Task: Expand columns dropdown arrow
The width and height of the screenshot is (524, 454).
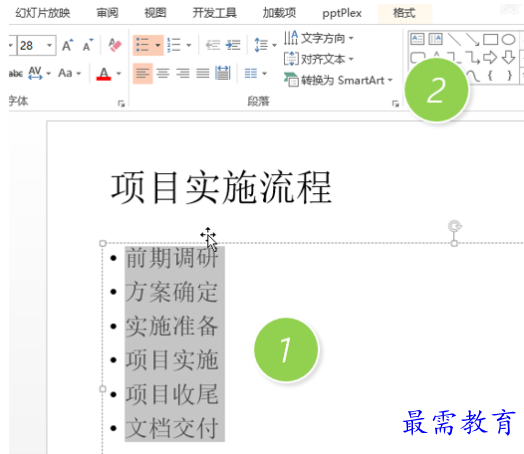Action: [264, 73]
